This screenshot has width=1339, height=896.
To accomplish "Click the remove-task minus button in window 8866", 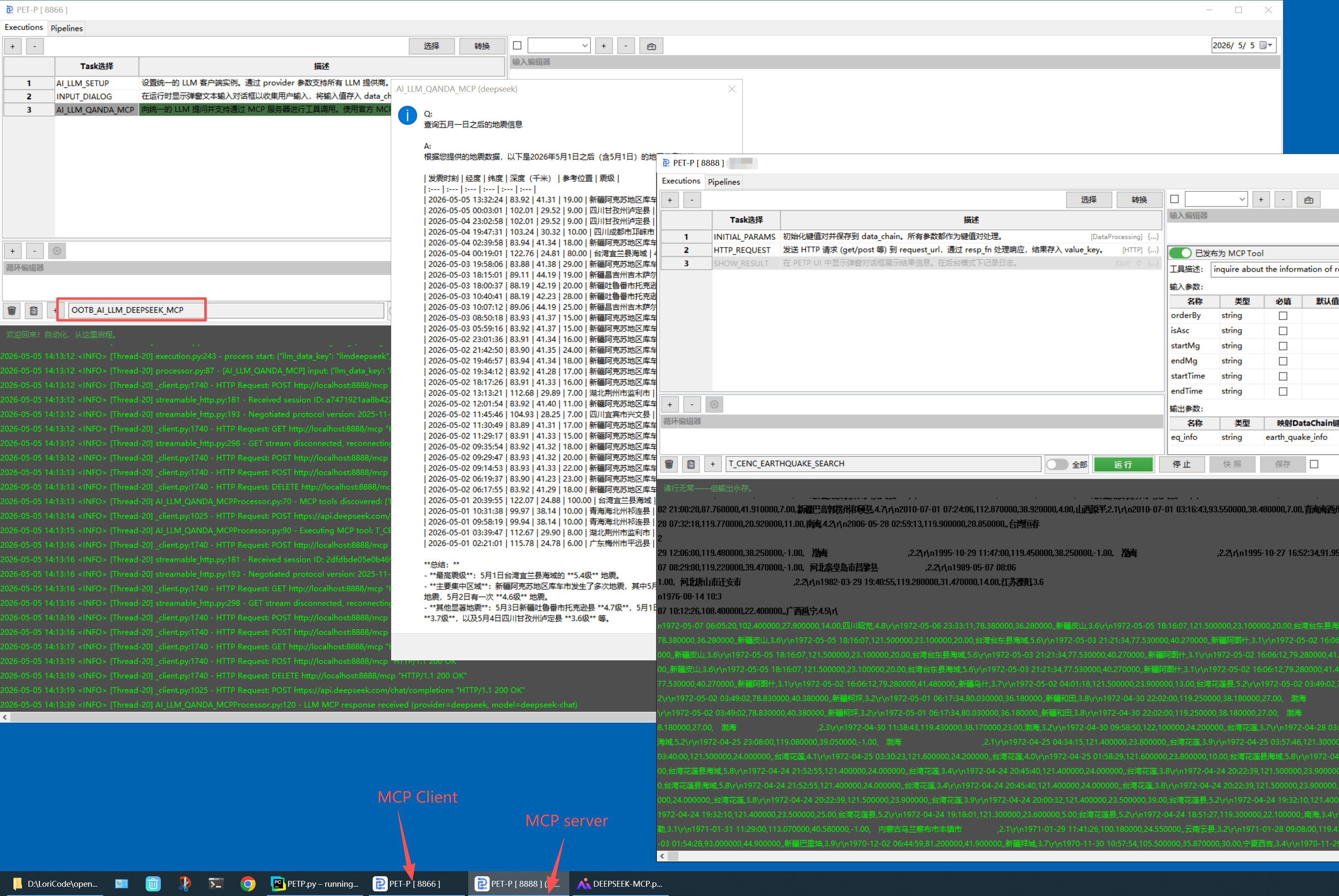I will click(x=35, y=46).
